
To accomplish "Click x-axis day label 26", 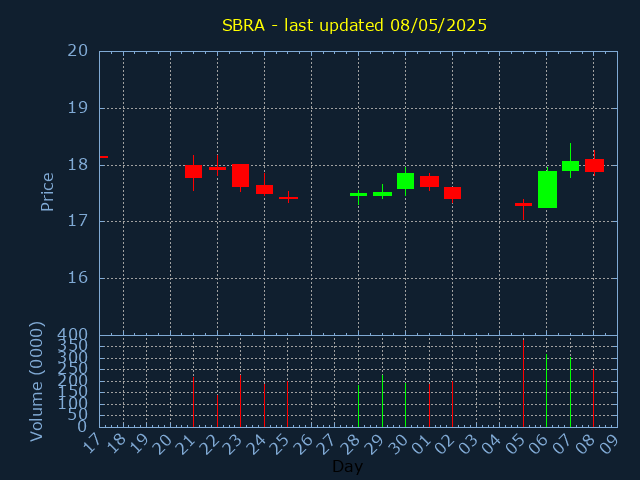I will 303,444.
